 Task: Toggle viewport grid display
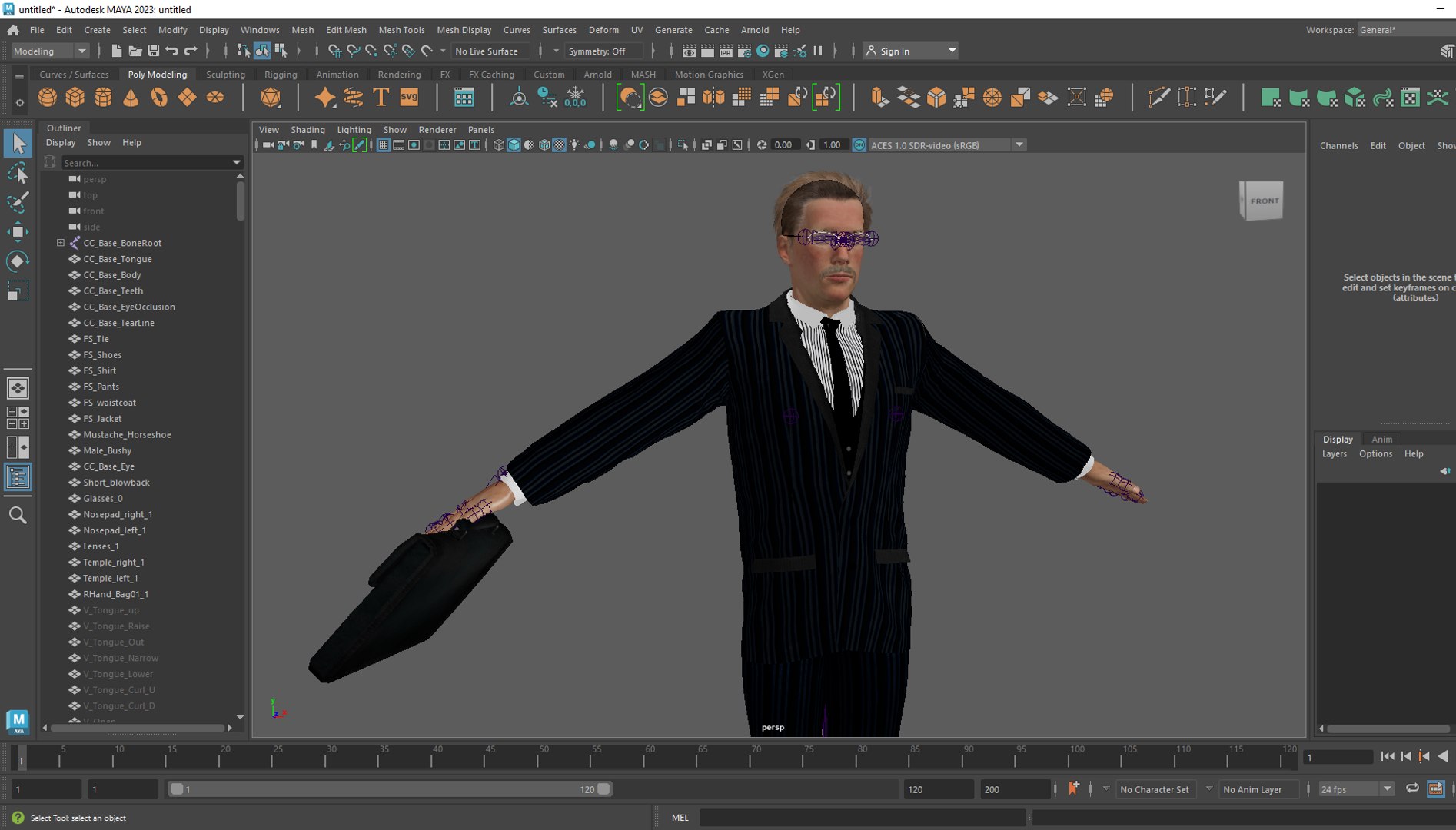click(383, 145)
